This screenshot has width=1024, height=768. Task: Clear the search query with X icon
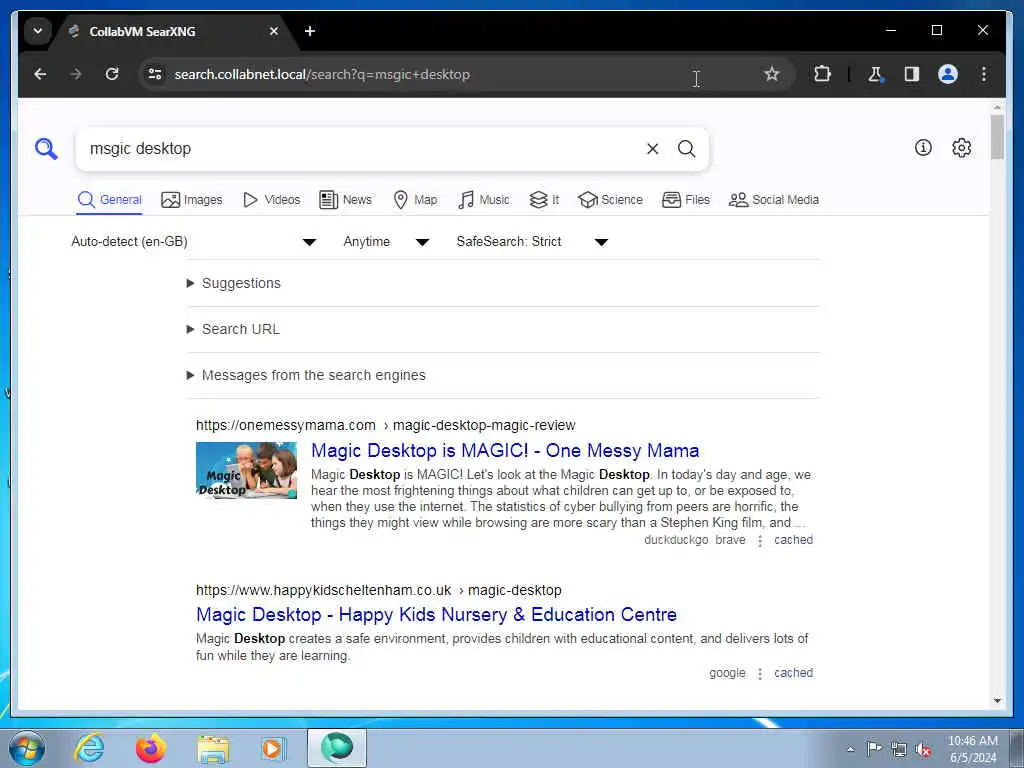tap(652, 149)
